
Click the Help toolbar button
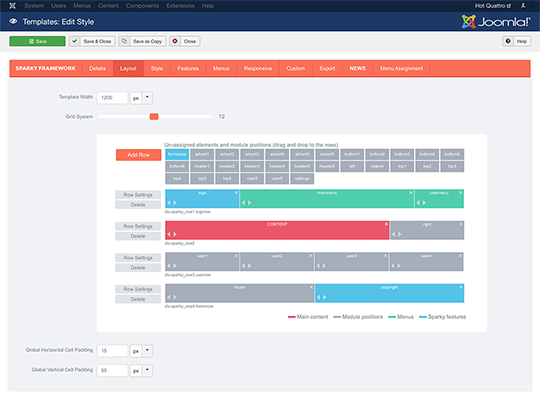coord(516,41)
